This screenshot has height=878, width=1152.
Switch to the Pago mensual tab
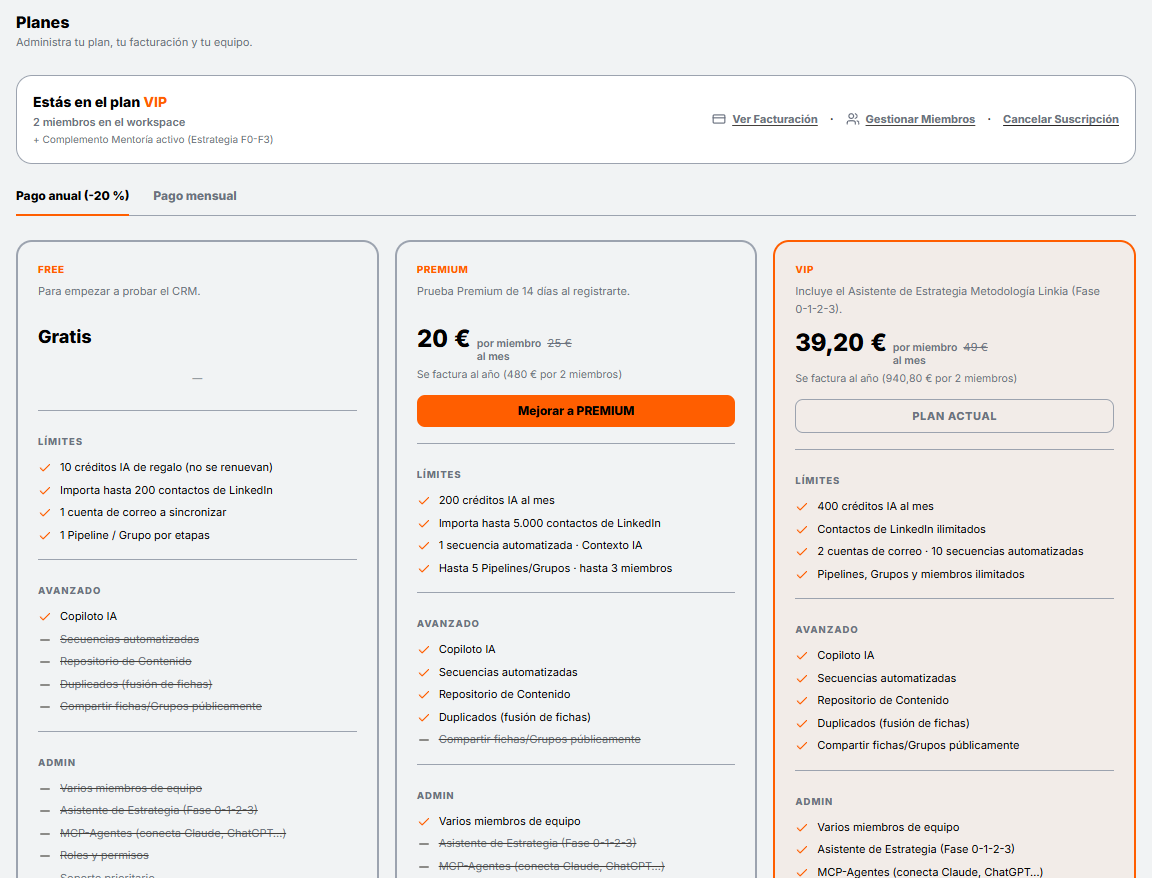point(195,195)
